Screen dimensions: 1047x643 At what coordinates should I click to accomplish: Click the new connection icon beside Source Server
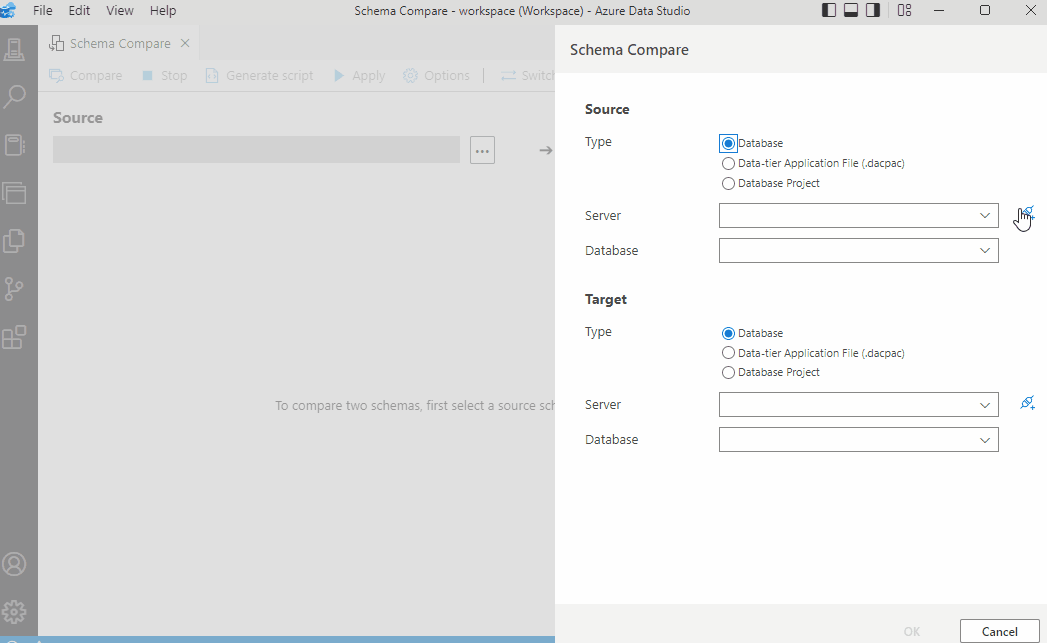point(1027,213)
